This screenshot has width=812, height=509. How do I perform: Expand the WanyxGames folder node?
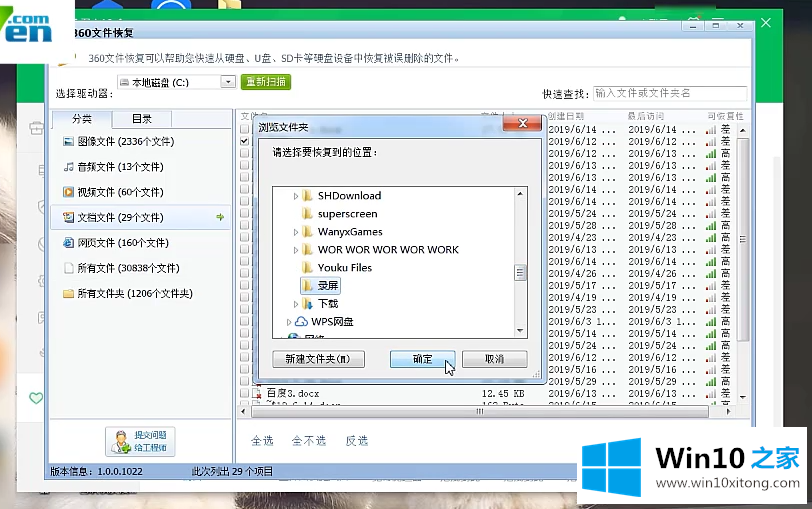[x=296, y=232]
